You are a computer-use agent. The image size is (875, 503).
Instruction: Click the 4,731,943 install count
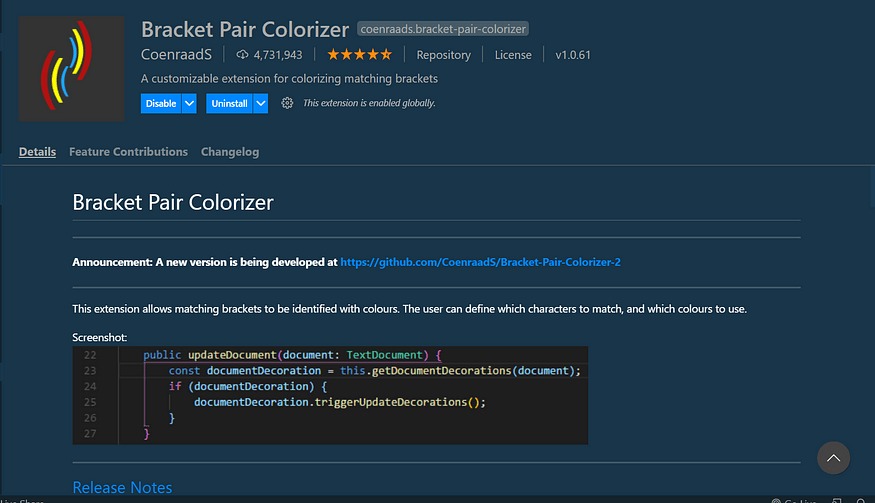[278, 55]
